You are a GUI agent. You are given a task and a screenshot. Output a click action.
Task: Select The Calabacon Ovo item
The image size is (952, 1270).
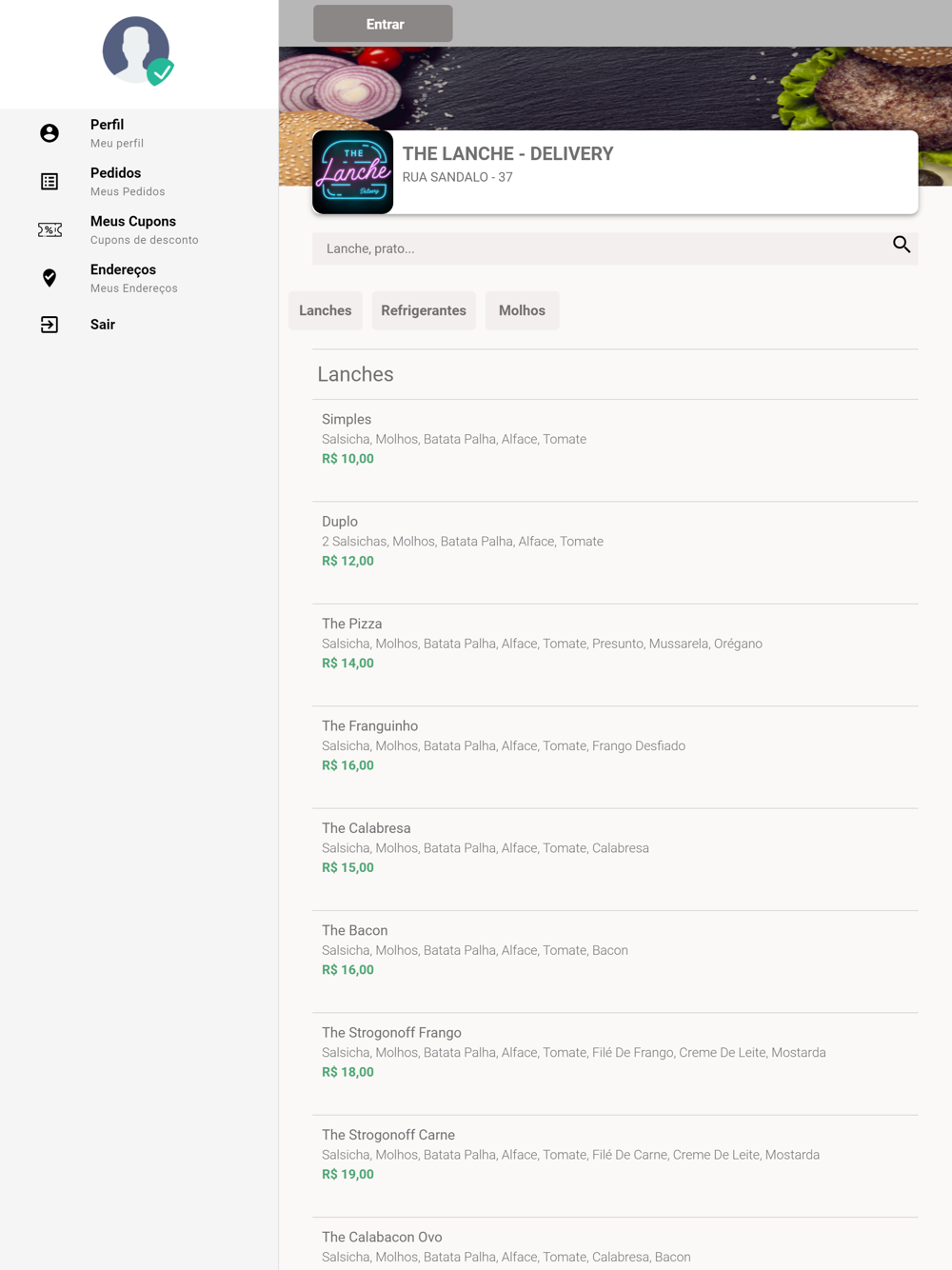pyautogui.click(x=615, y=1244)
